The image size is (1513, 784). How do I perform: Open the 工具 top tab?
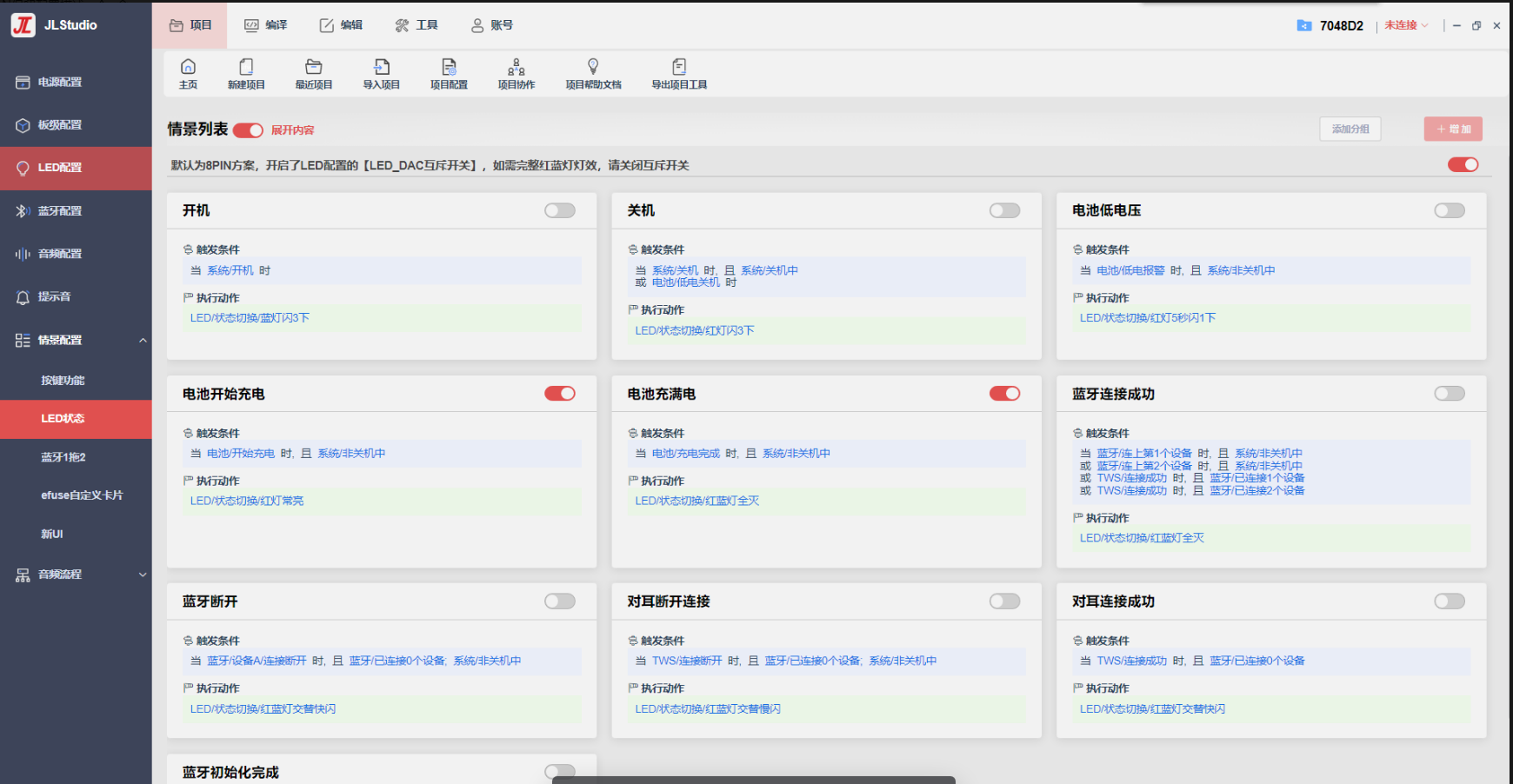pyautogui.click(x=417, y=25)
